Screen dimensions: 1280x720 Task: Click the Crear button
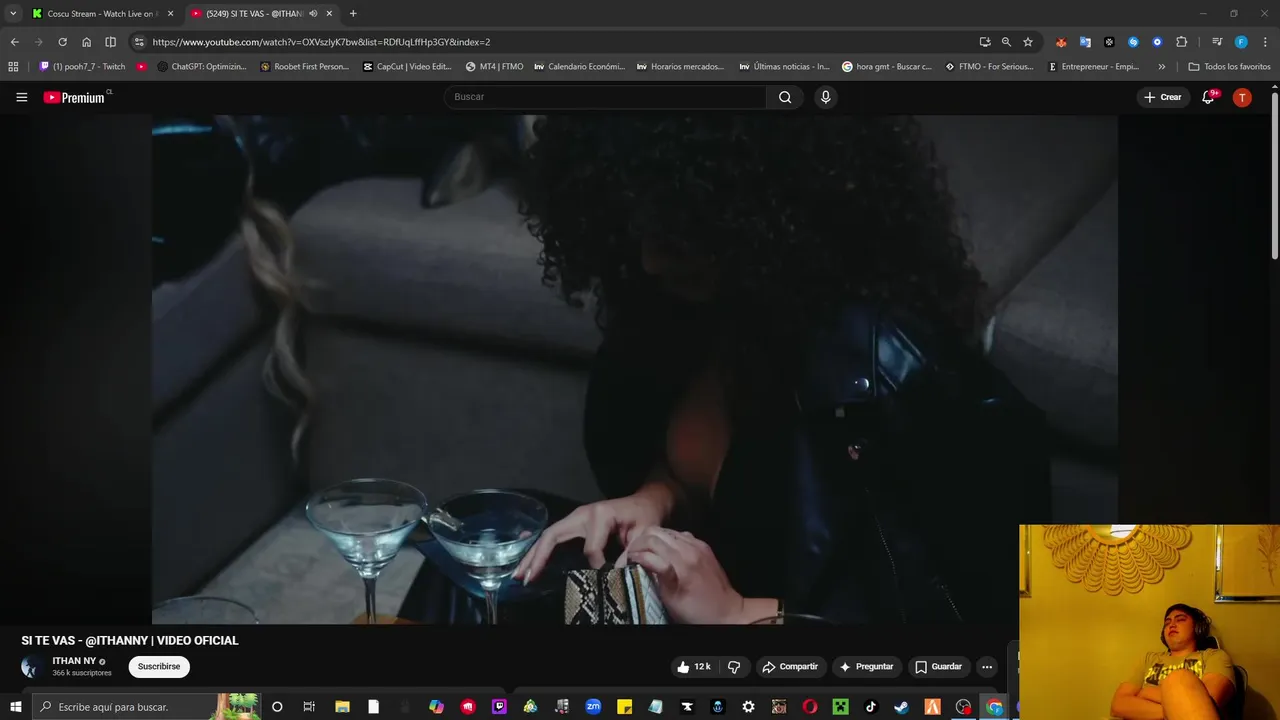click(x=1163, y=97)
